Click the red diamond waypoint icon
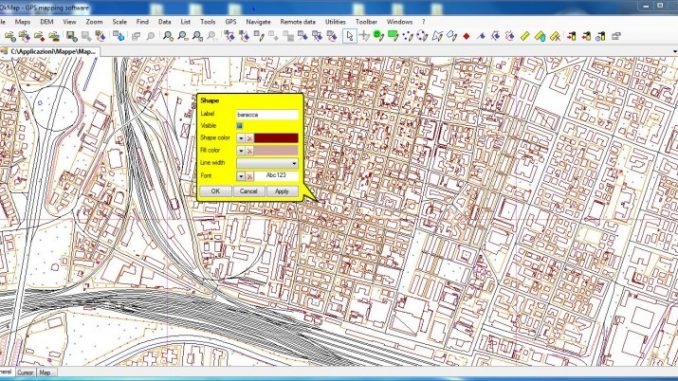 tap(466, 36)
